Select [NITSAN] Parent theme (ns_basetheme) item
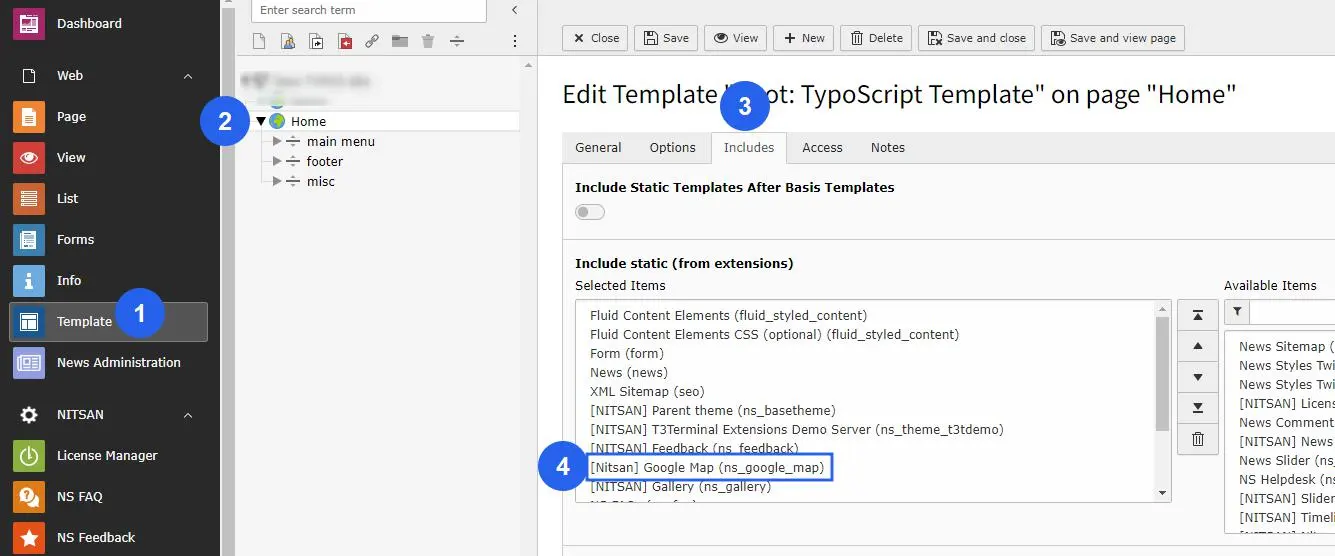The width and height of the screenshot is (1335, 556). (713, 411)
